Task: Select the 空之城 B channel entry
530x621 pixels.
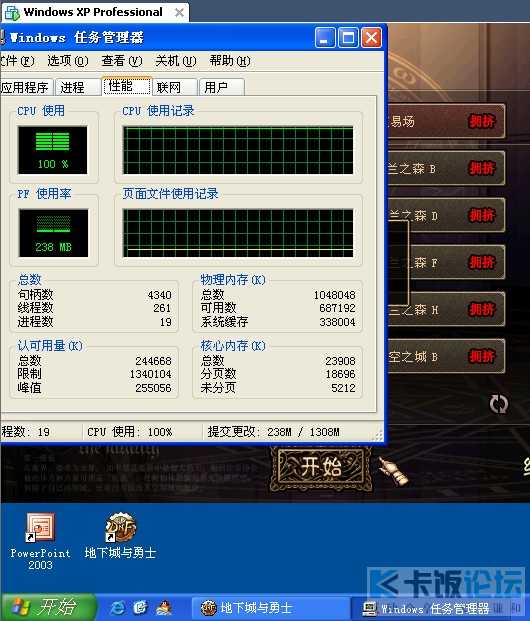Action: [x=446, y=356]
